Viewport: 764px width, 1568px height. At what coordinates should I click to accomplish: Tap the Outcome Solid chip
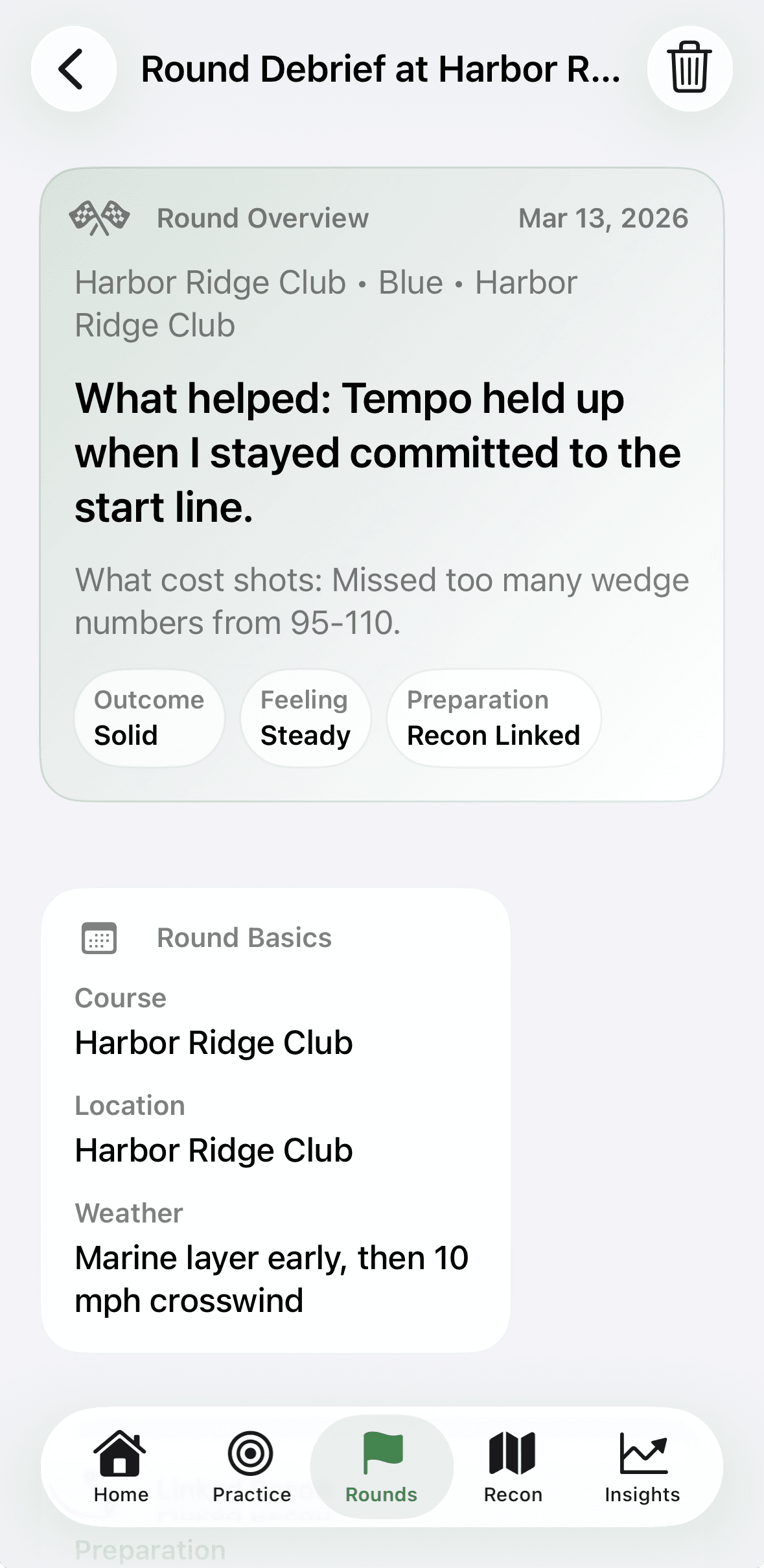click(x=149, y=718)
